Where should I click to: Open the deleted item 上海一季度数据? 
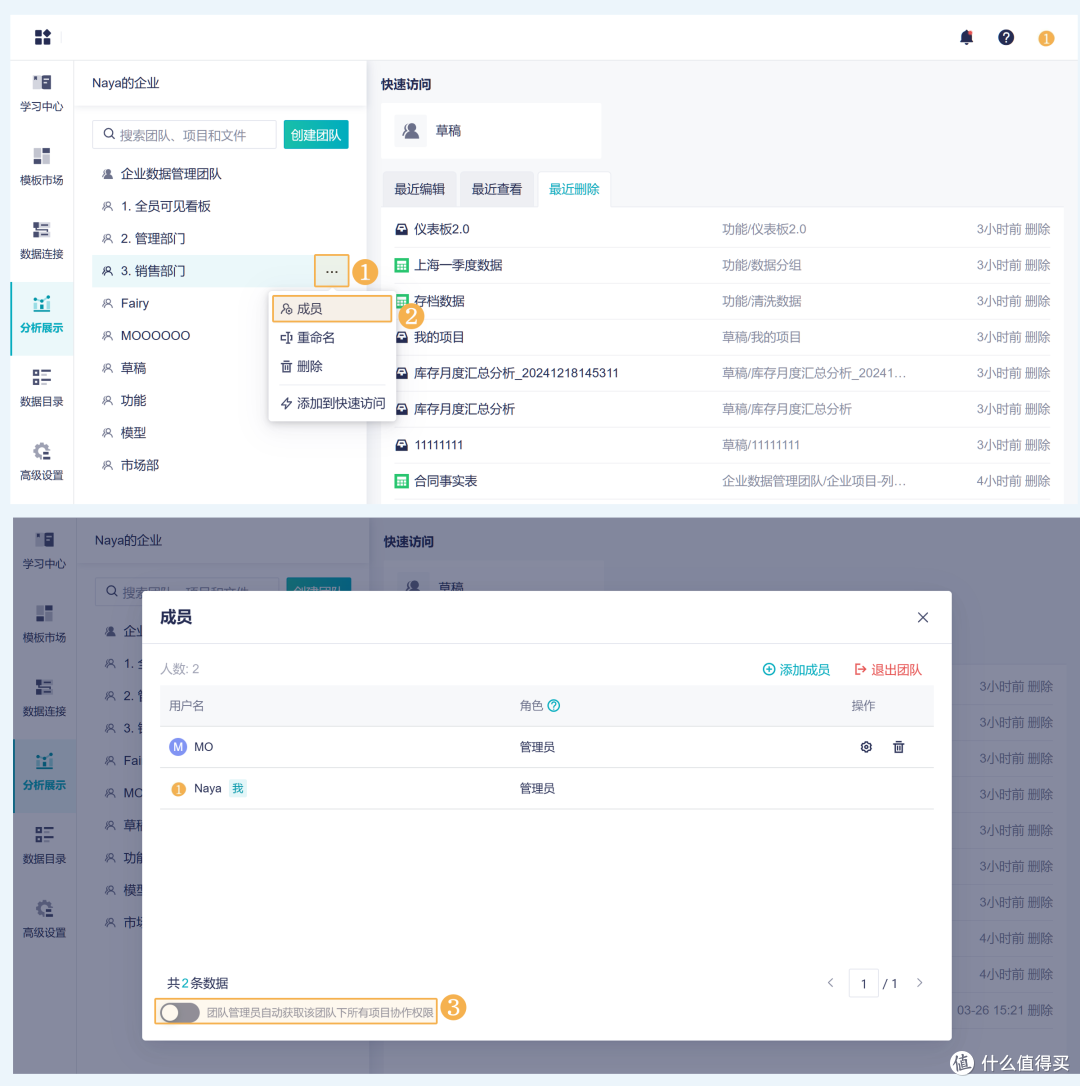458,265
